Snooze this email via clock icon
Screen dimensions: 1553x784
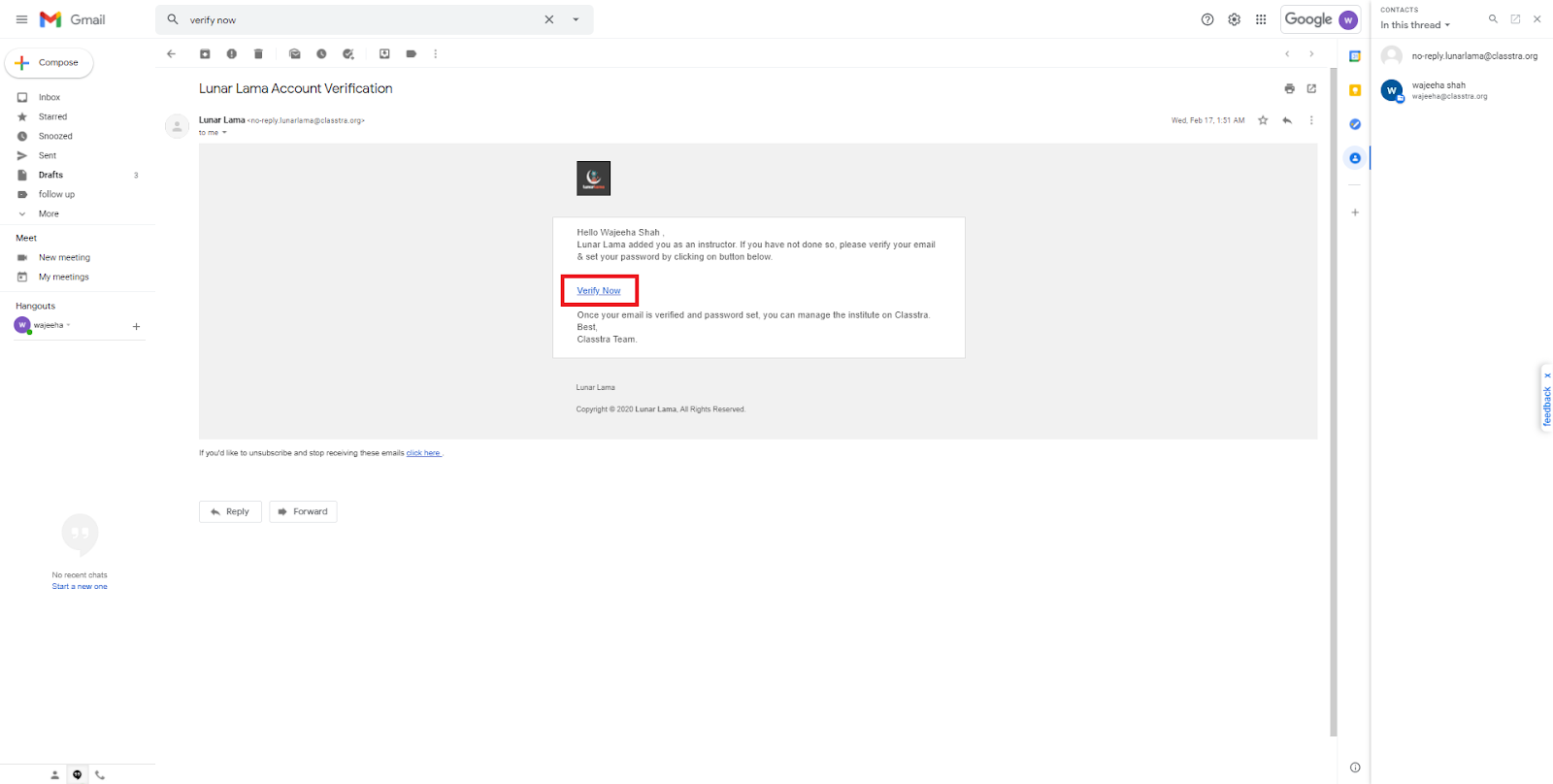pyautogui.click(x=321, y=54)
